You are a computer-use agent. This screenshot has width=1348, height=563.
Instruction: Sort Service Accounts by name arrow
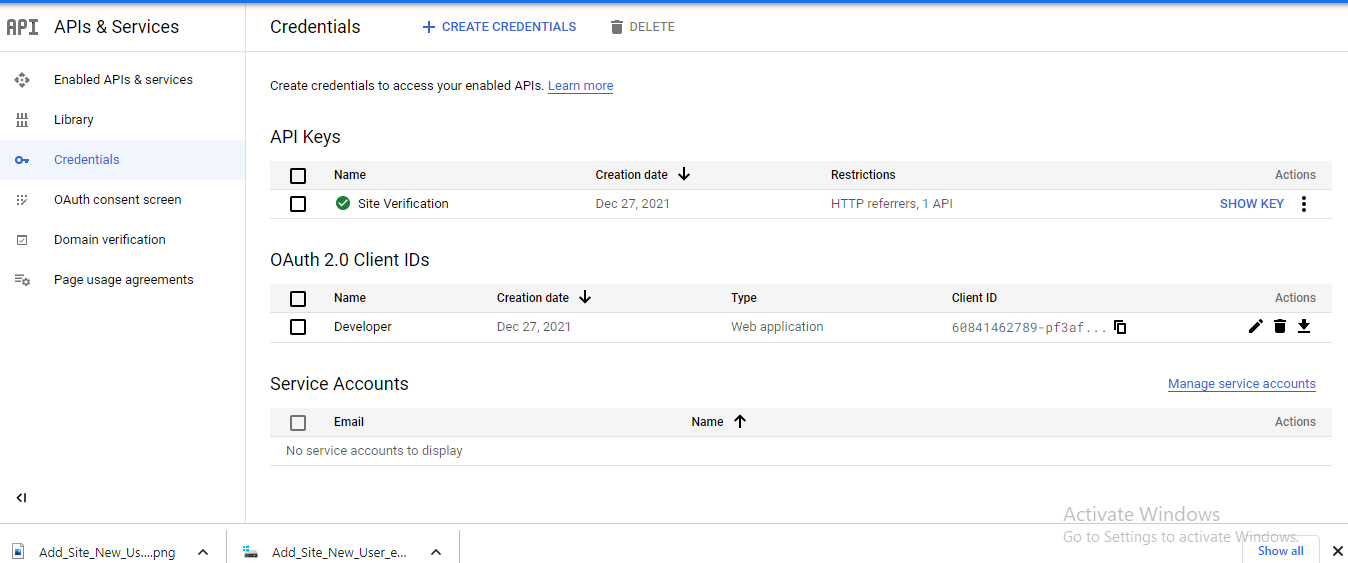tap(740, 421)
